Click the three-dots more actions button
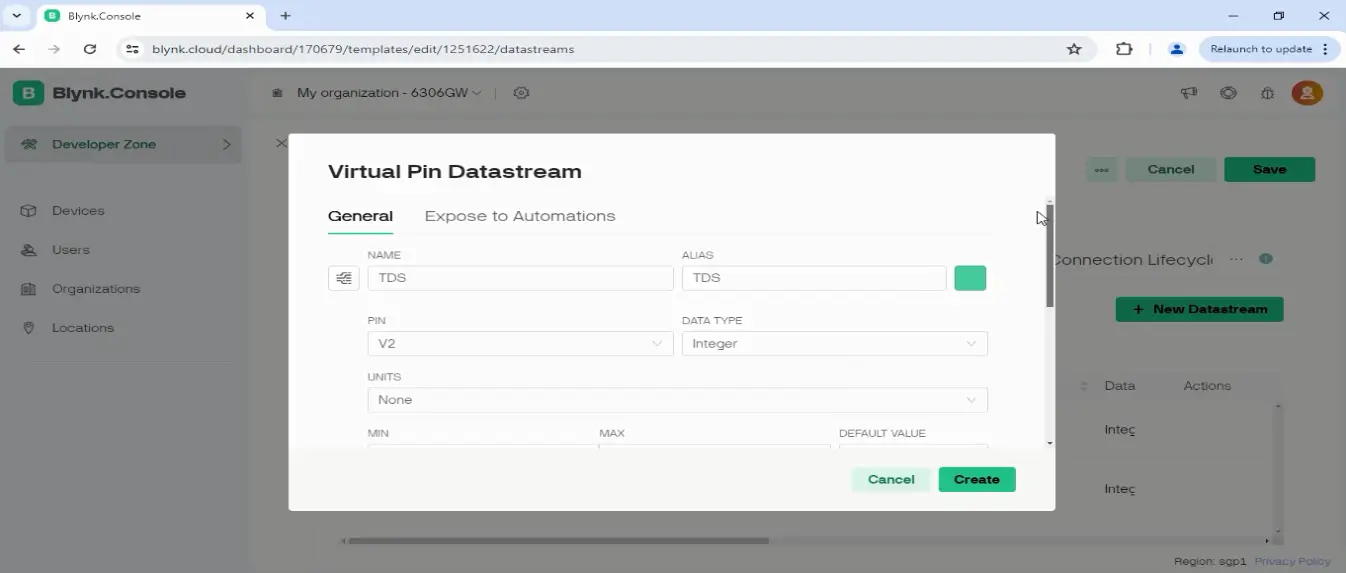Viewport: 1346px width, 573px height. 1101,169
